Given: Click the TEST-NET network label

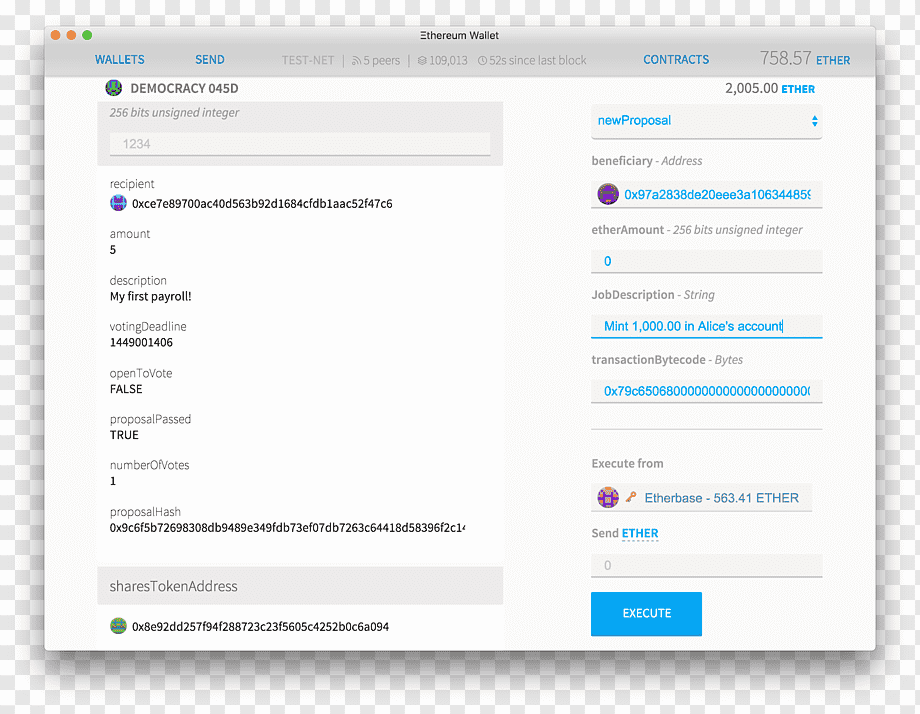Looking at the screenshot, I should (308, 60).
